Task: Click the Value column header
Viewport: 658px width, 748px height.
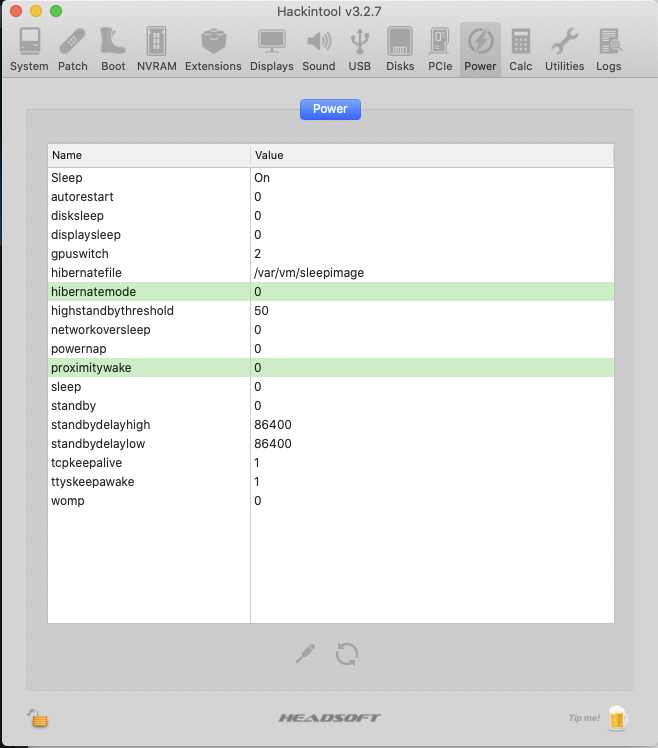Action: (x=432, y=156)
